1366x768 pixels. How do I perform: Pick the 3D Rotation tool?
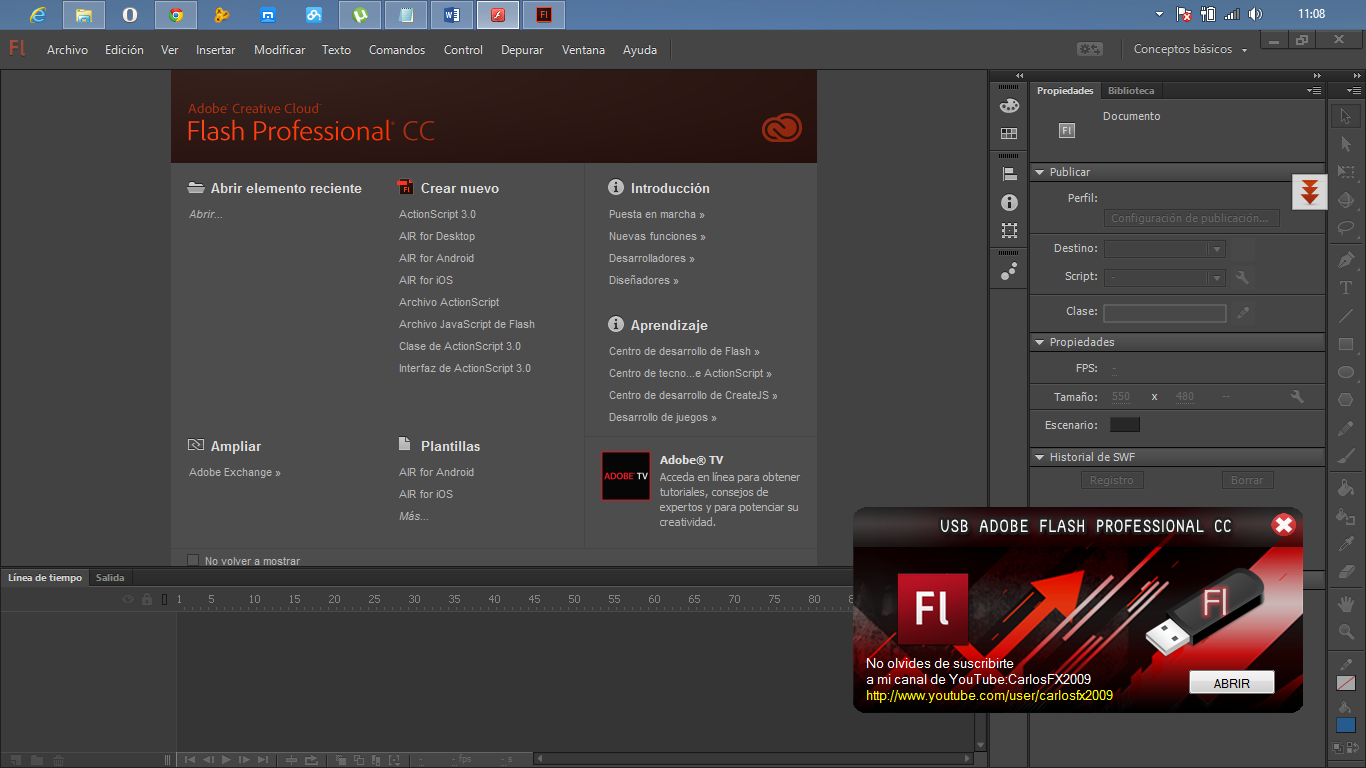(x=1346, y=200)
